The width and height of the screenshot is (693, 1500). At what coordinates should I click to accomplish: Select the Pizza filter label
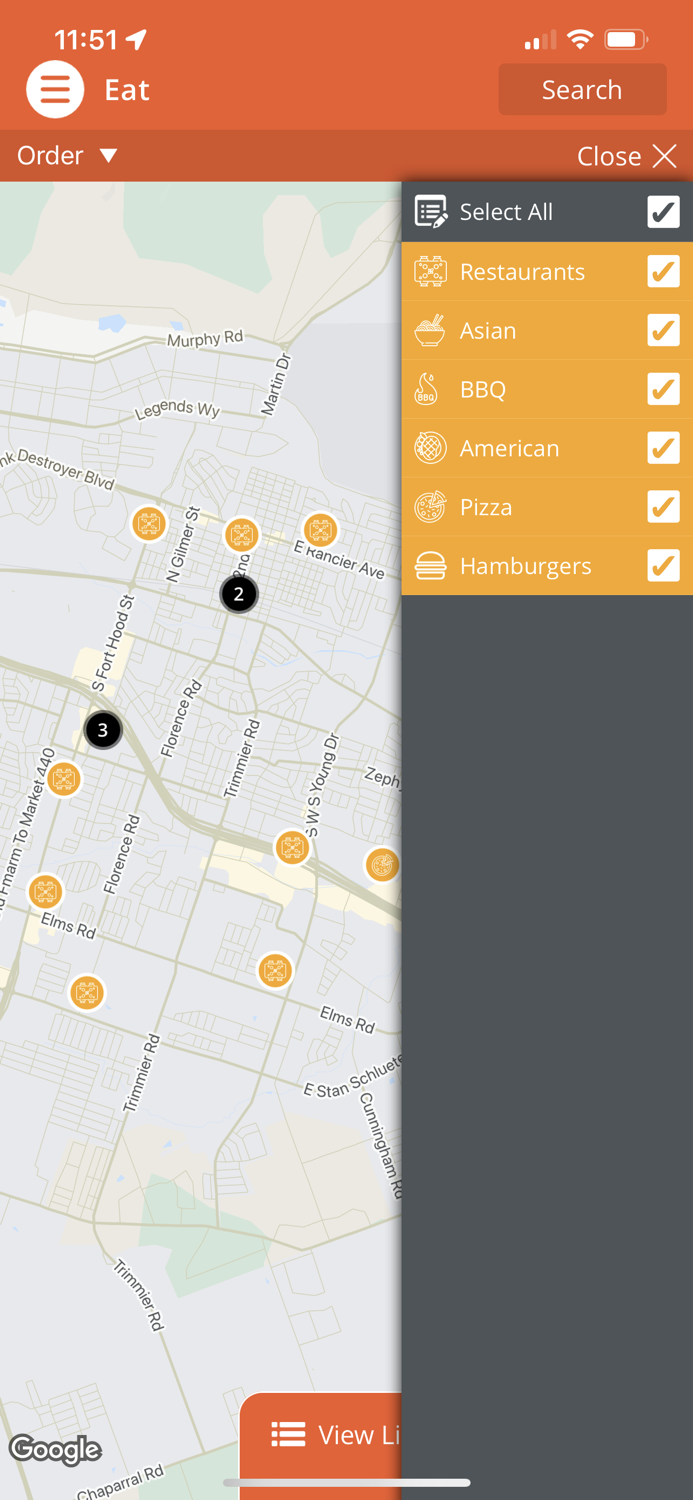[486, 508]
